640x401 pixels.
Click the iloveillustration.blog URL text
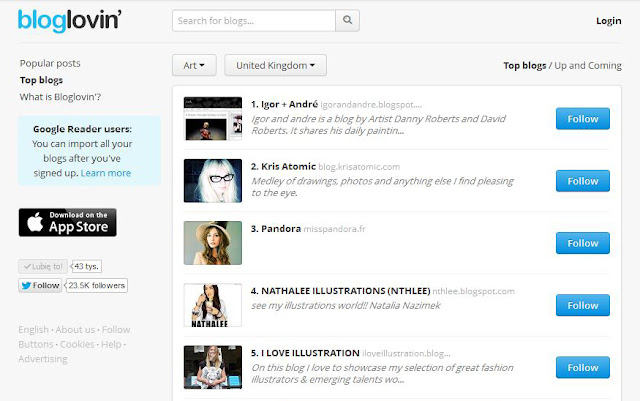(406, 353)
